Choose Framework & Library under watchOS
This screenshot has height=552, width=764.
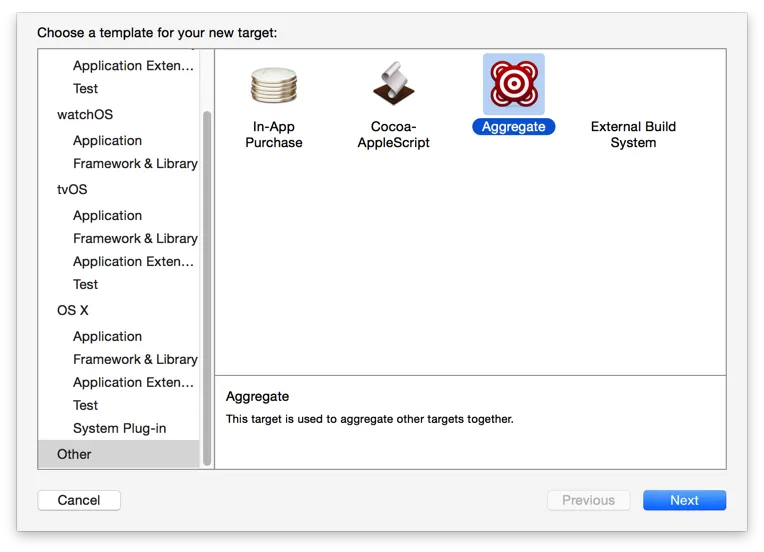[135, 164]
